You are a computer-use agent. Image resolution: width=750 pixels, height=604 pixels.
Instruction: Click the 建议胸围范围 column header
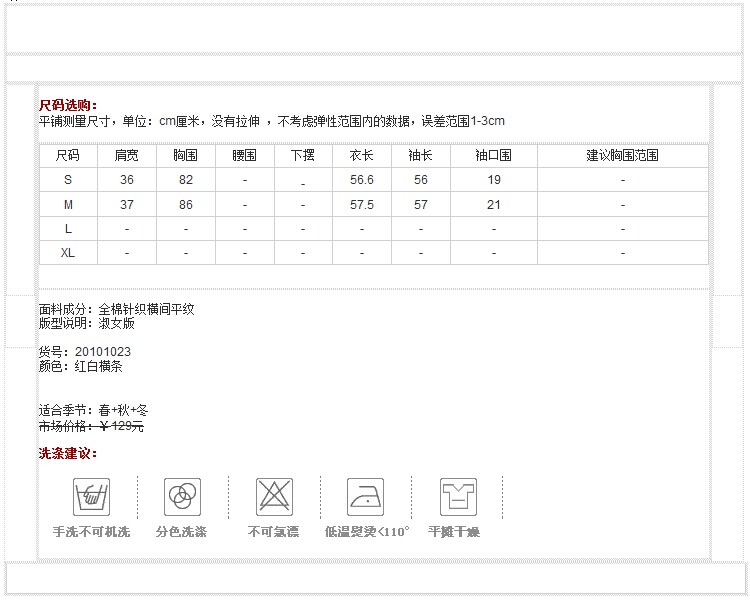pyautogui.click(x=623, y=155)
